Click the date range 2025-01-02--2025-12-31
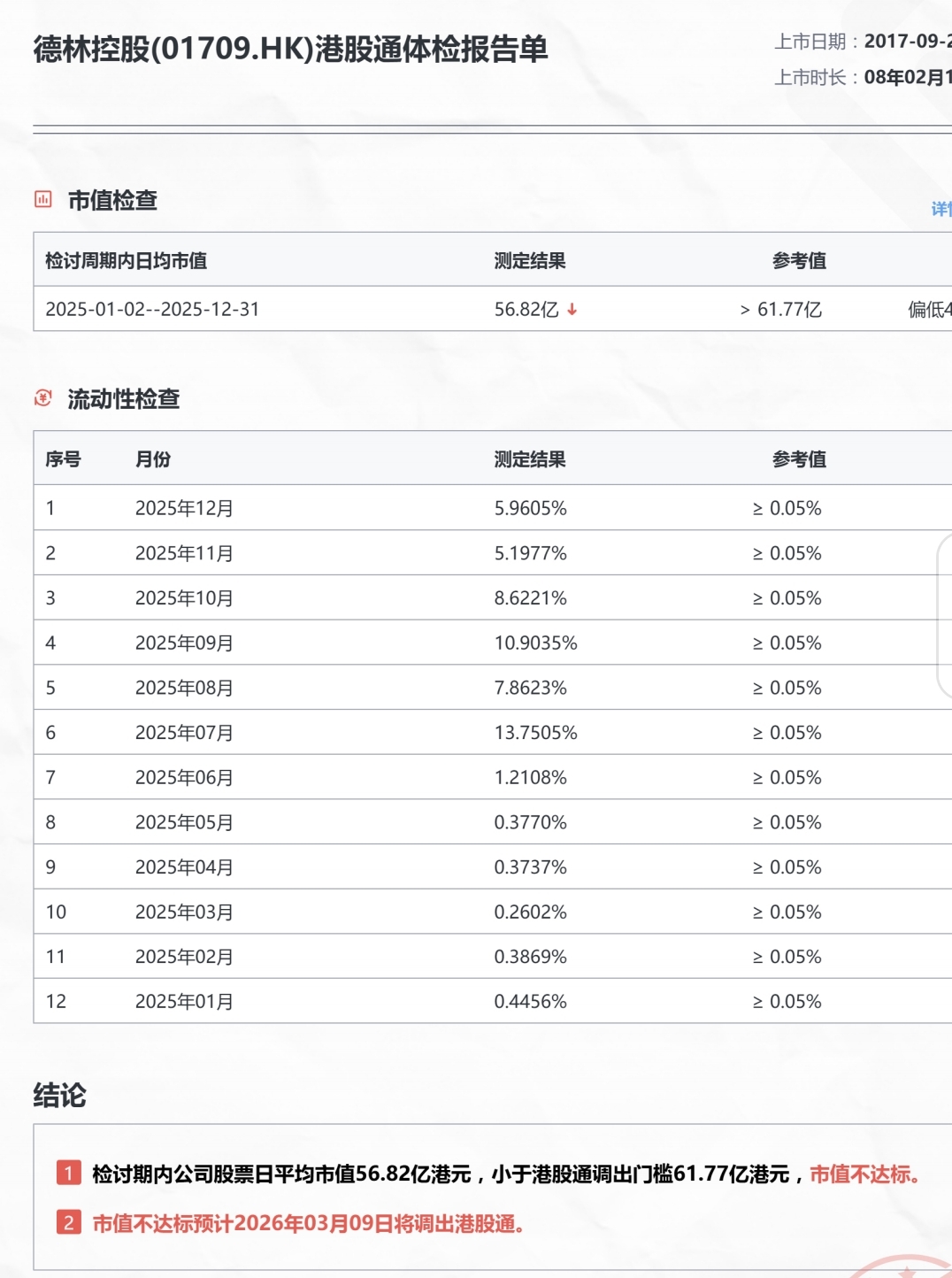 pos(152,309)
